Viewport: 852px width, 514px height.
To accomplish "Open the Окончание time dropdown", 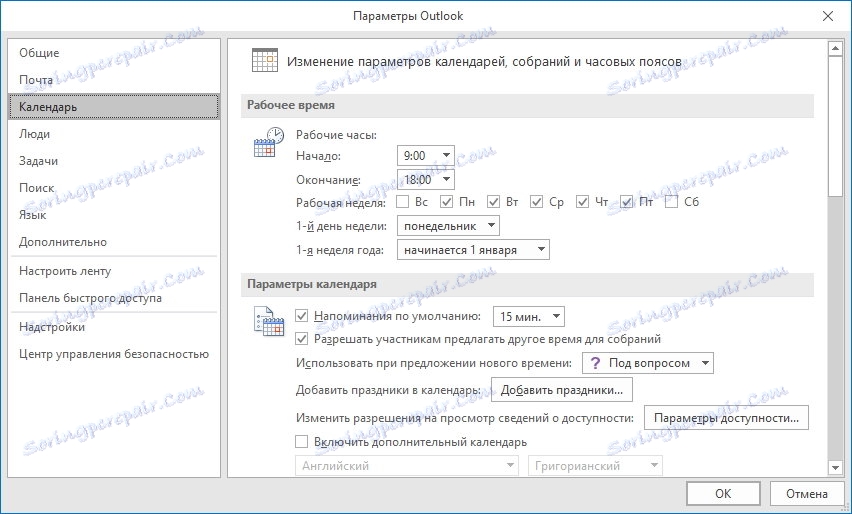I will [426, 179].
